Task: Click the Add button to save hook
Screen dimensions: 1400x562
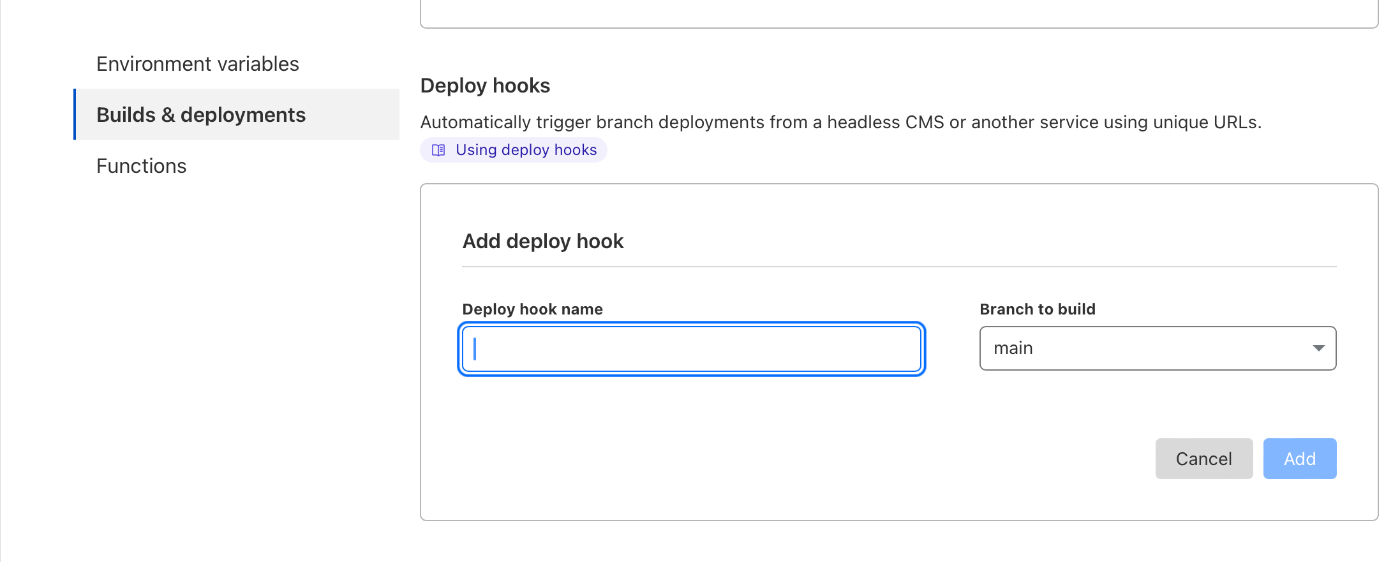Action: [x=1300, y=459]
